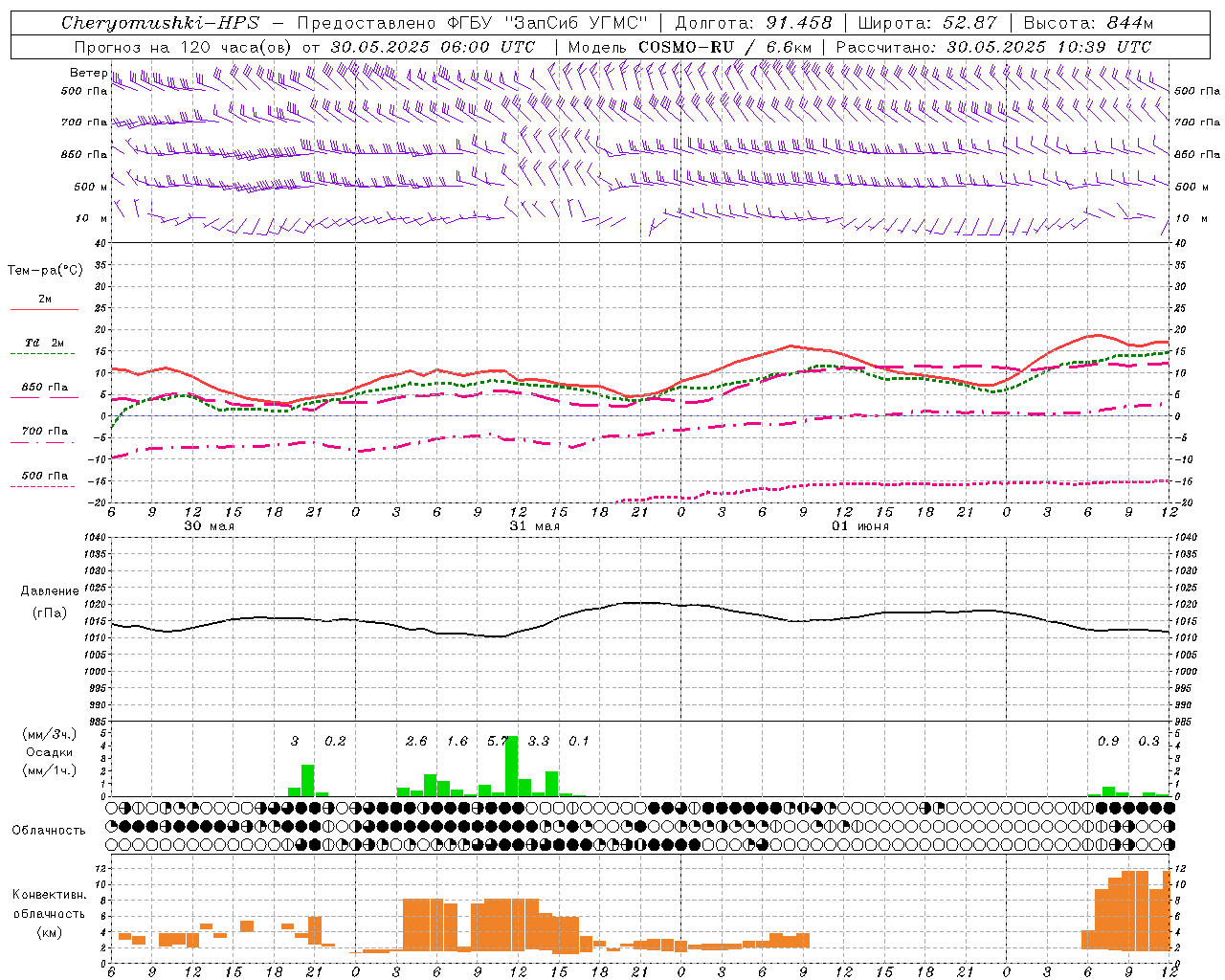The width and height of the screenshot is (1225, 980).
Task: Click the station name Cheryomushki-HPS
Action: click(x=160, y=23)
